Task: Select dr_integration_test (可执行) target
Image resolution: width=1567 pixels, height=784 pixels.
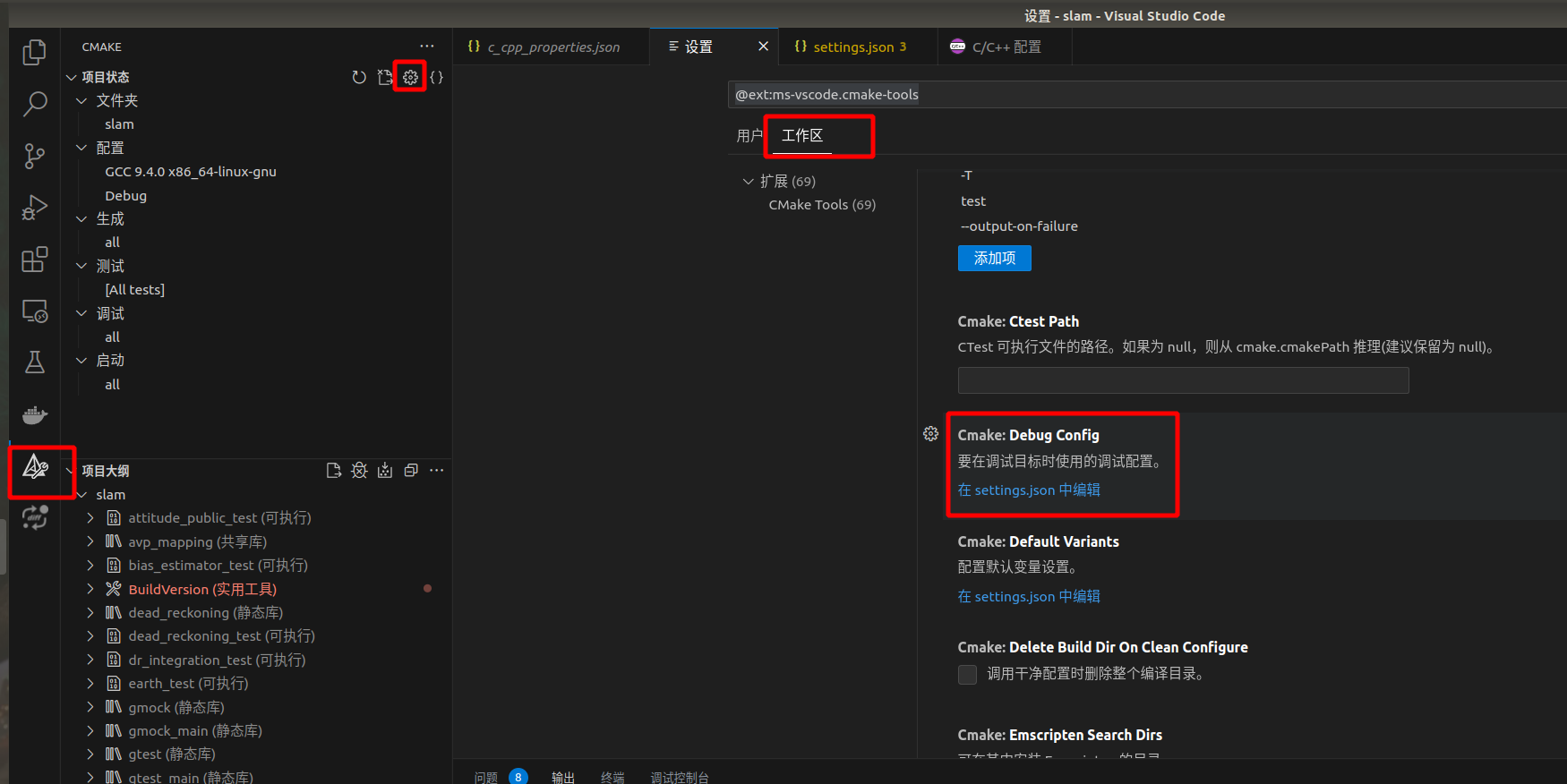Action: tap(217, 660)
